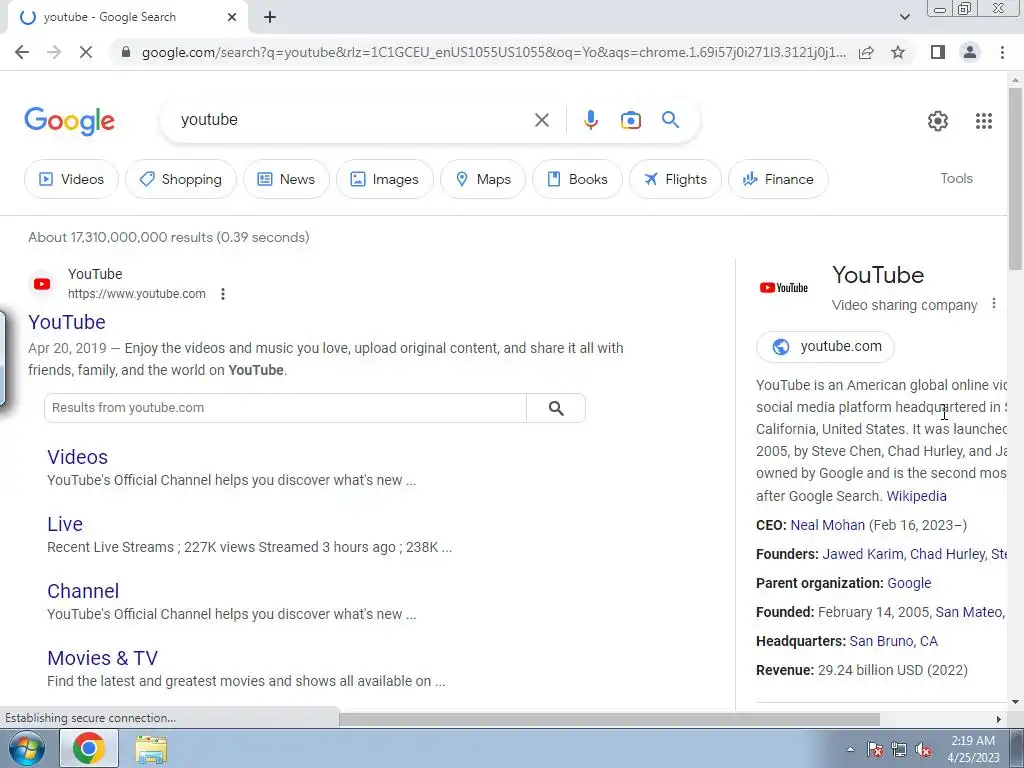Open Google apps grid
1024x768 pixels.
click(984, 121)
